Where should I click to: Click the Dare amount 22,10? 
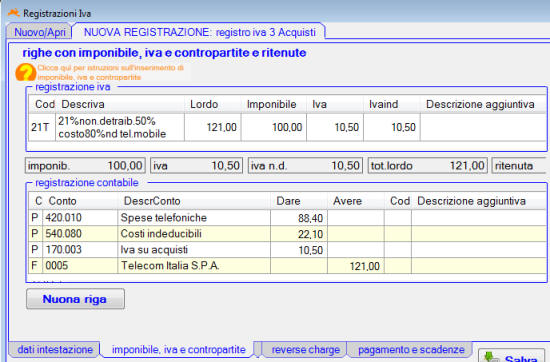[x=299, y=234]
